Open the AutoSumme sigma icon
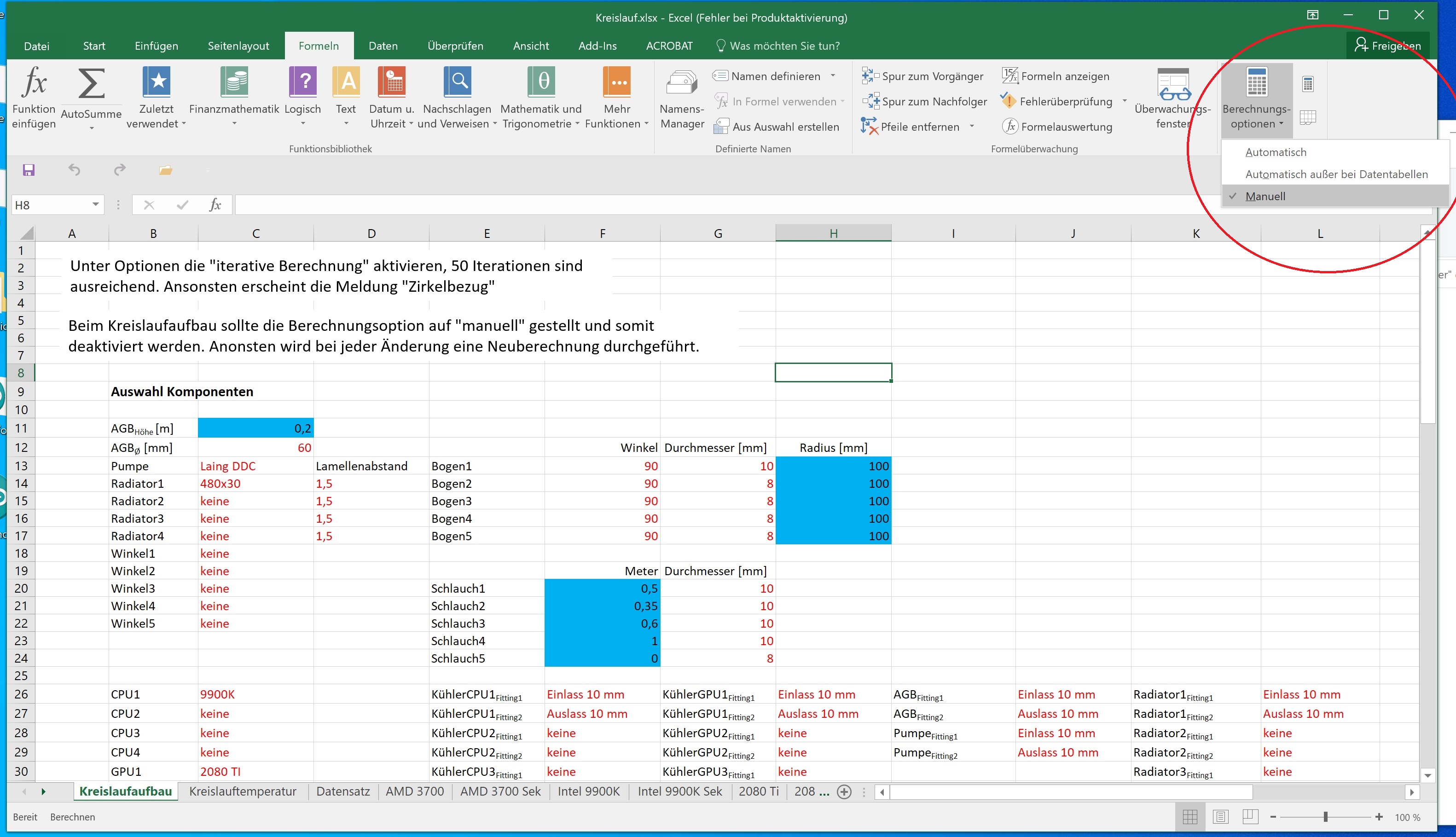 coord(91,84)
